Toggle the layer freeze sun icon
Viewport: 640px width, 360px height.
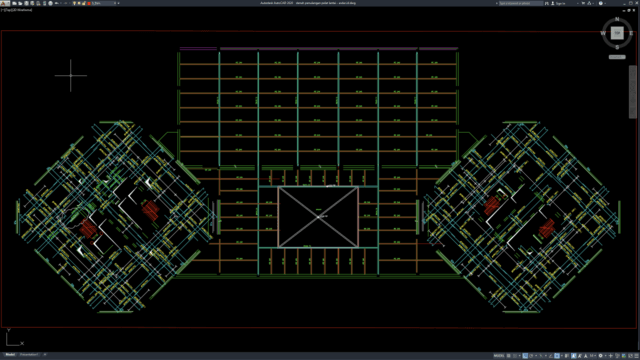tap(79, 3)
